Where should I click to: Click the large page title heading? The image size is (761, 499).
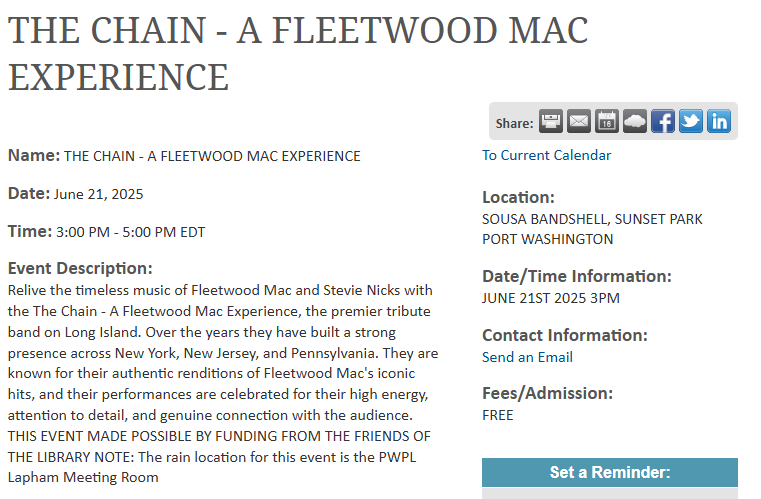[x=298, y=53]
